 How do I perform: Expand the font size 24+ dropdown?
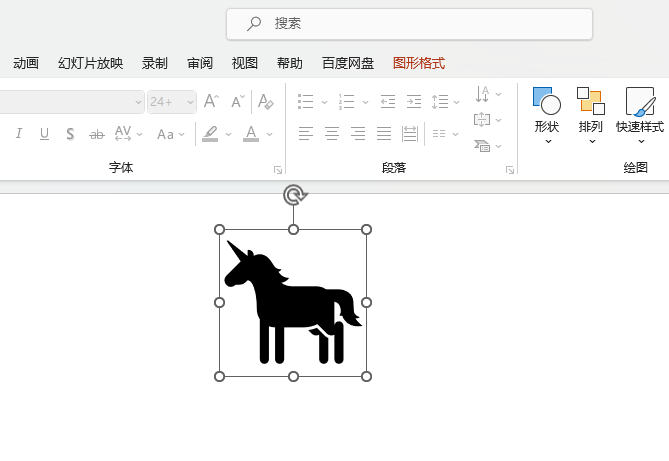click(x=190, y=102)
